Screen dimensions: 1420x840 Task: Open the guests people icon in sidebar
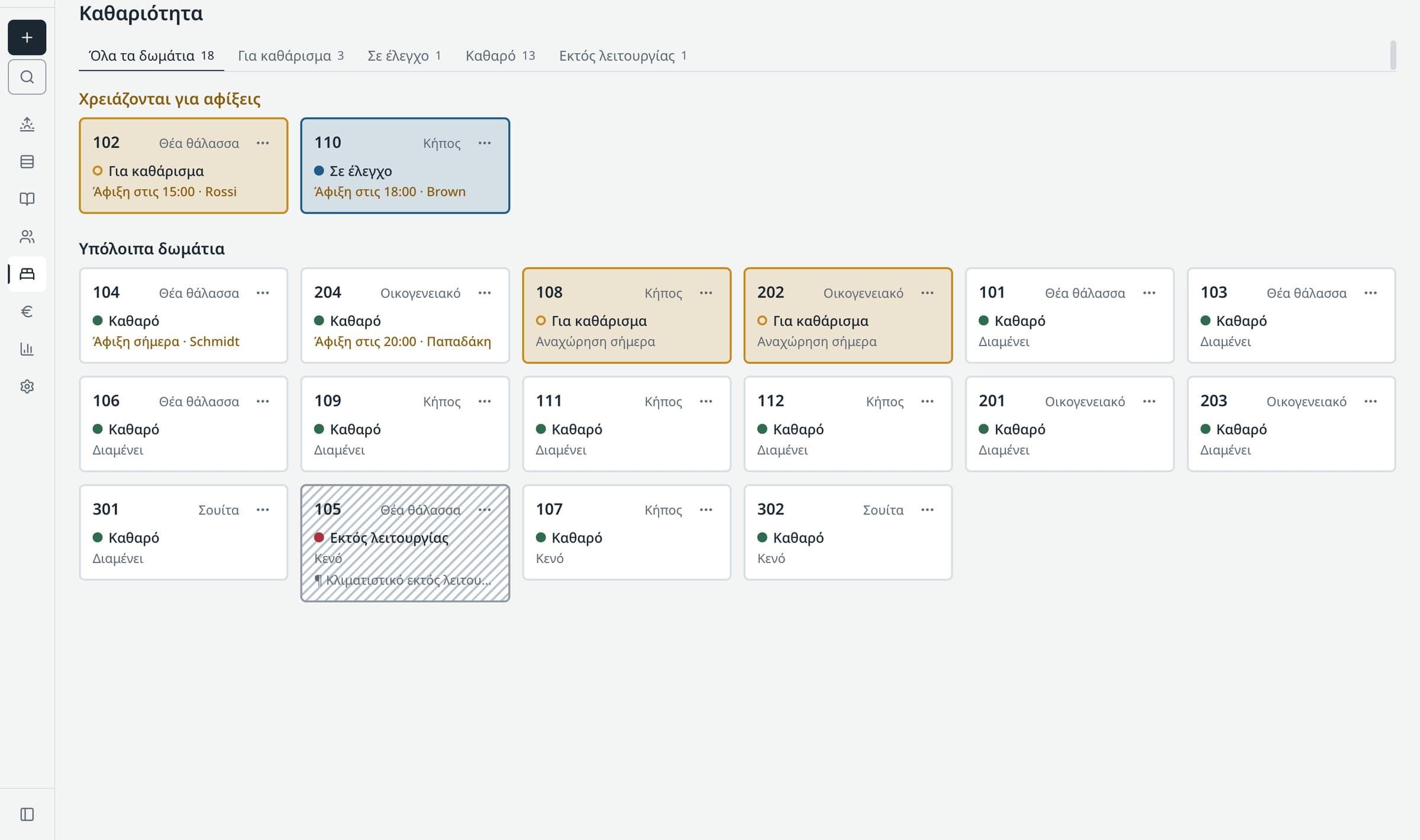click(x=27, y=237)
